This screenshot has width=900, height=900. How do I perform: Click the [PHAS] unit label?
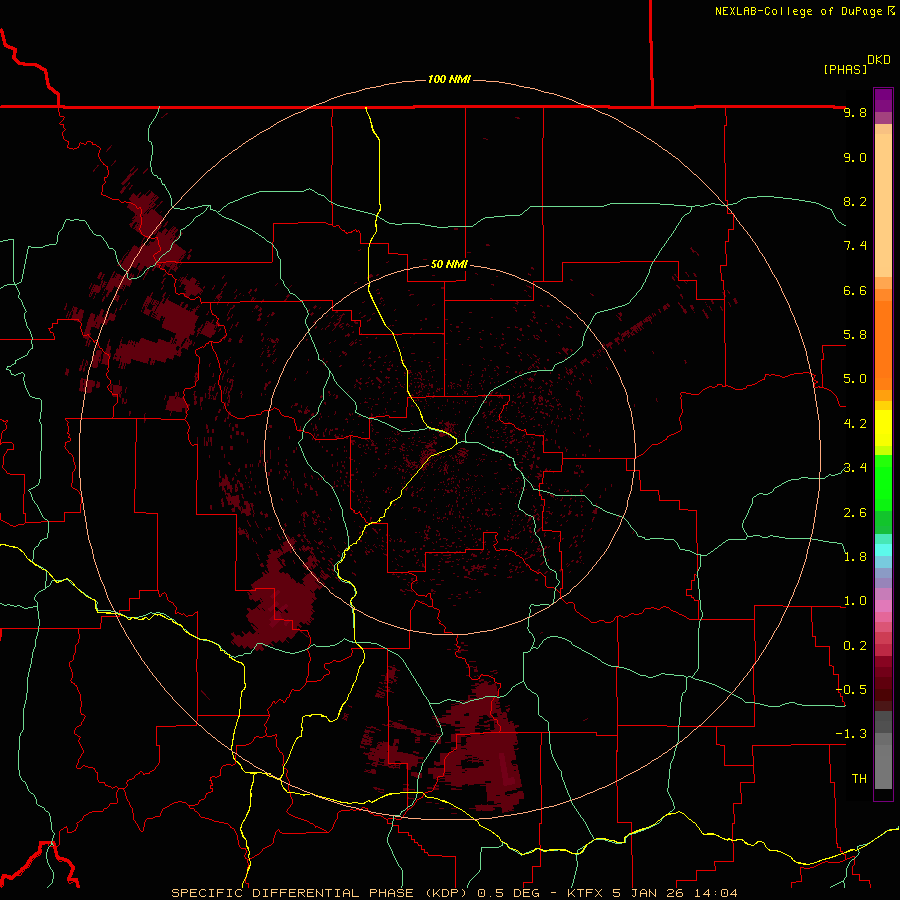[x=845, y=69]
